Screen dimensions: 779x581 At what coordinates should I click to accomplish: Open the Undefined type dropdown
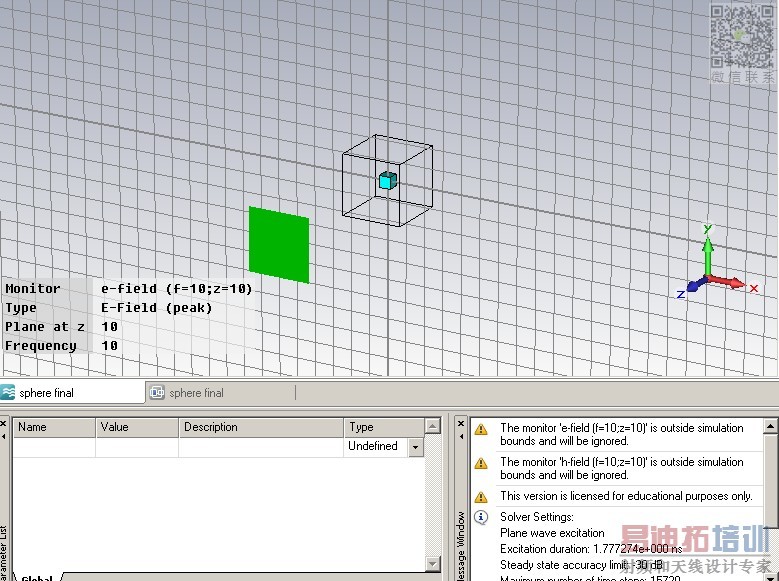tap(415, 447)
